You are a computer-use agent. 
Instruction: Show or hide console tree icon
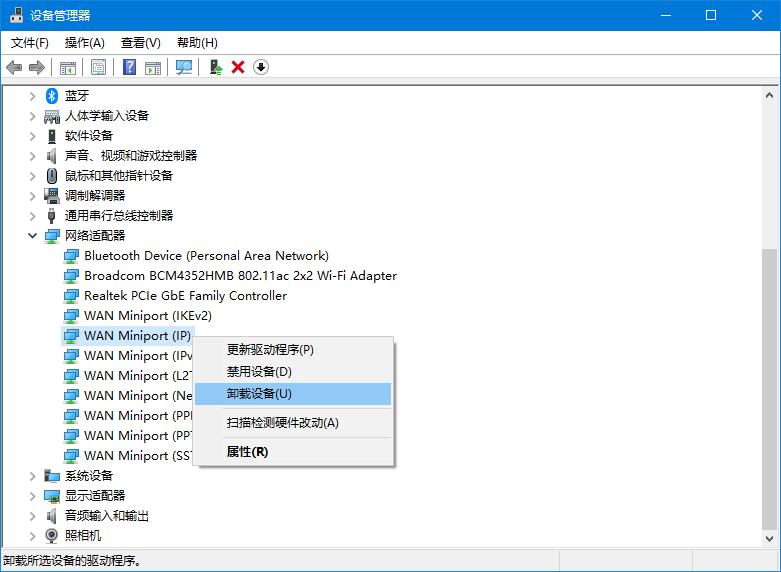(68, 67)
